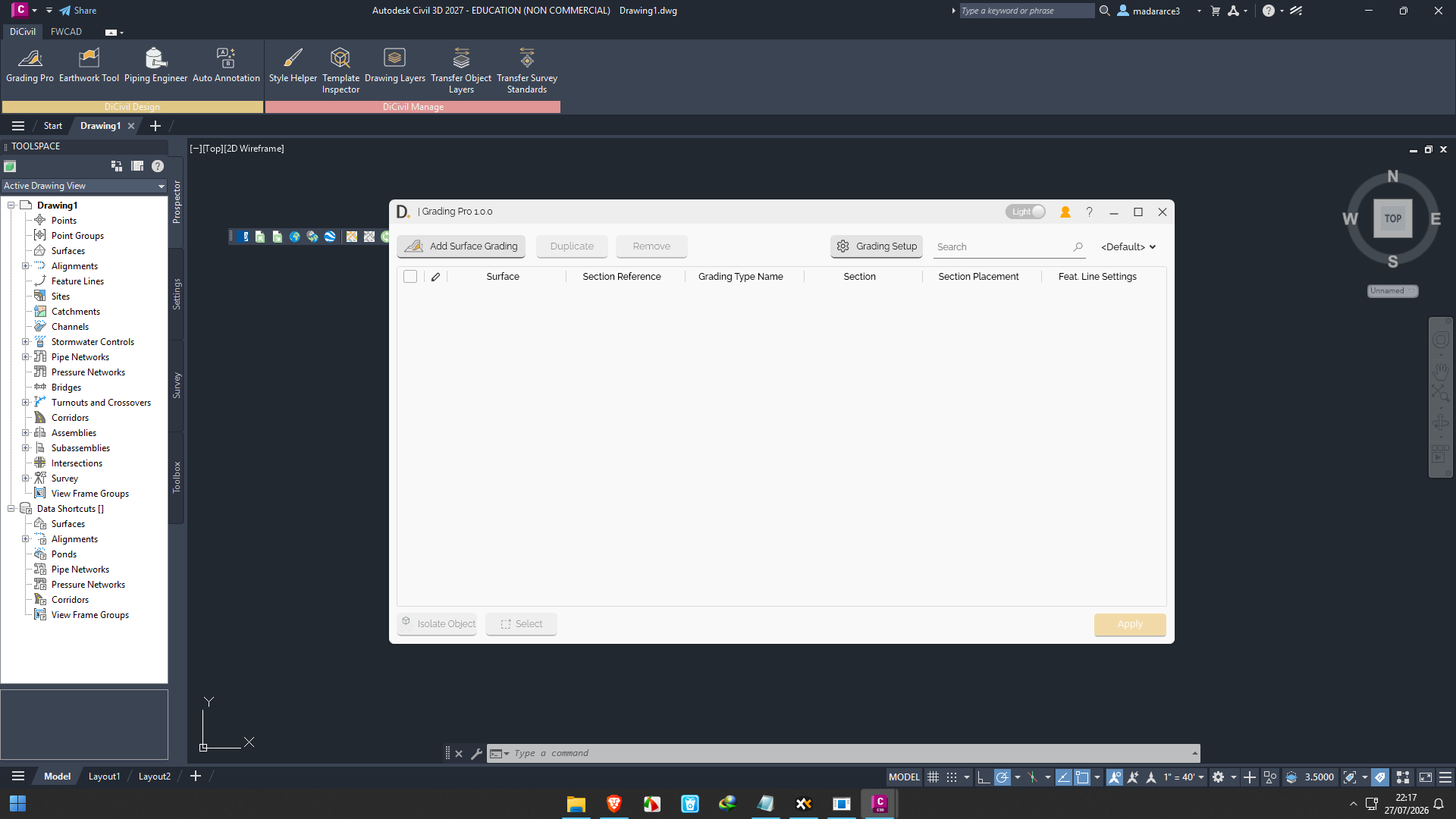Toggle snap mode in status bar

(952, 777)
